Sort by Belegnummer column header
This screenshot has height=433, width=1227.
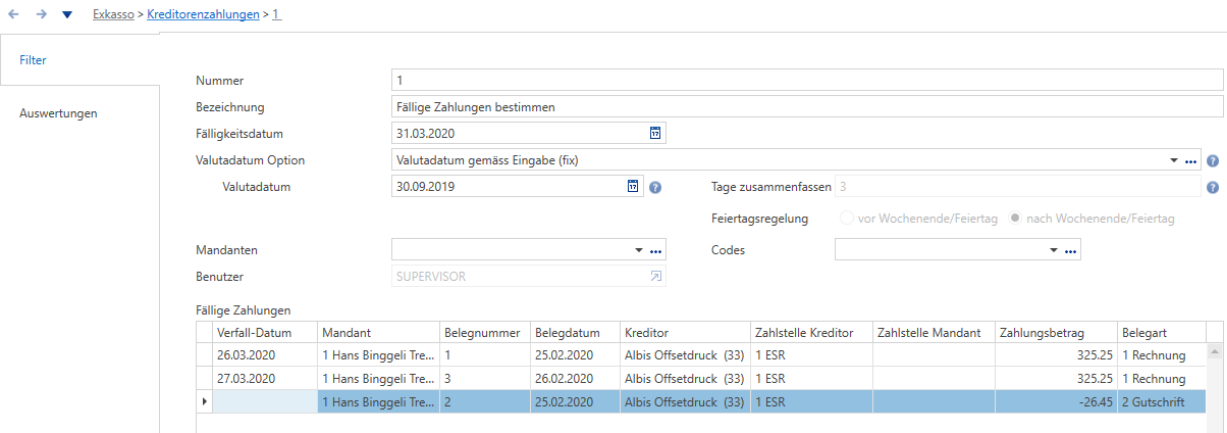pyautogui.click(x=485, y=332)
